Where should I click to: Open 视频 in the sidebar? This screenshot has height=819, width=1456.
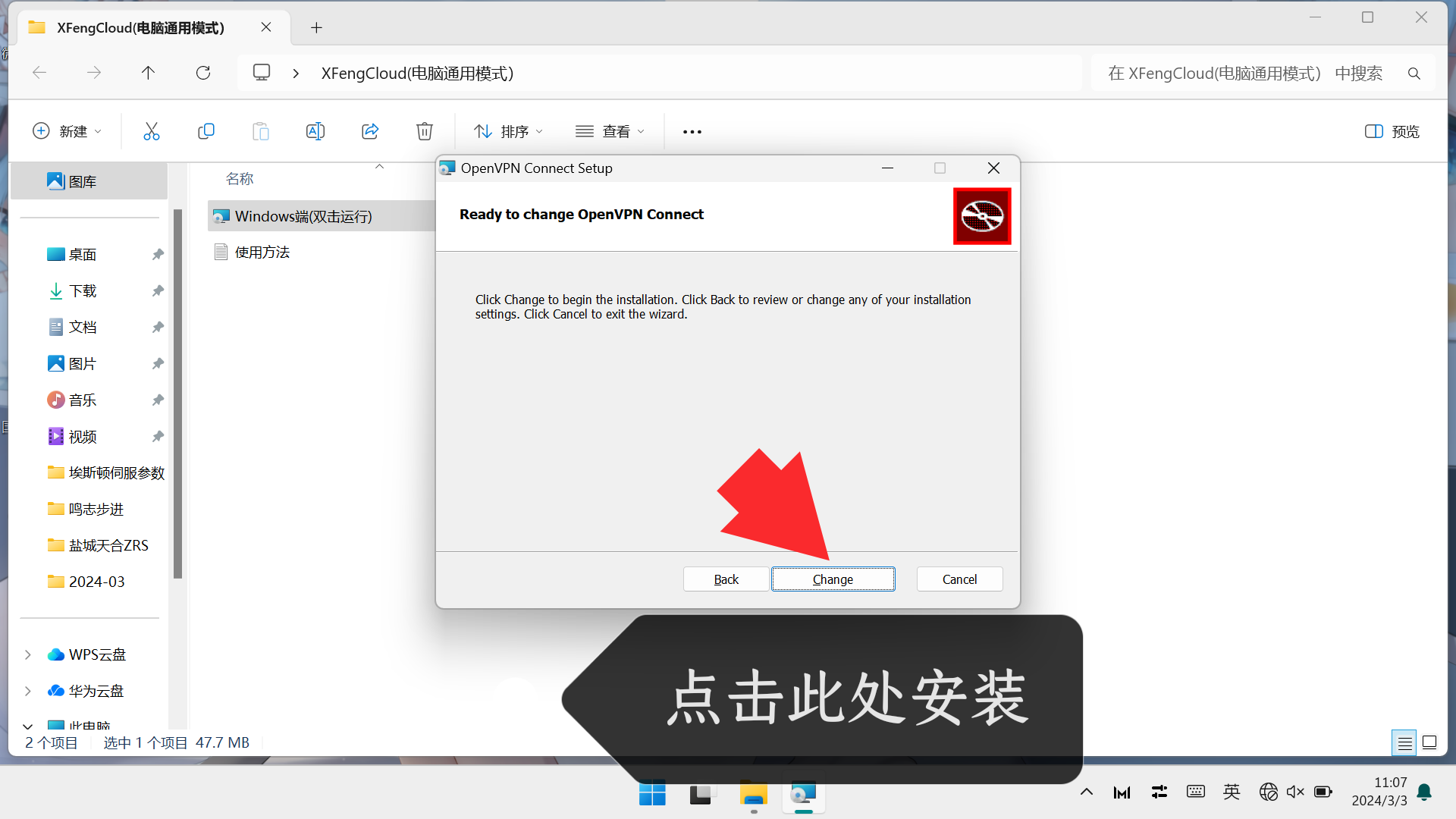(82, 436)
